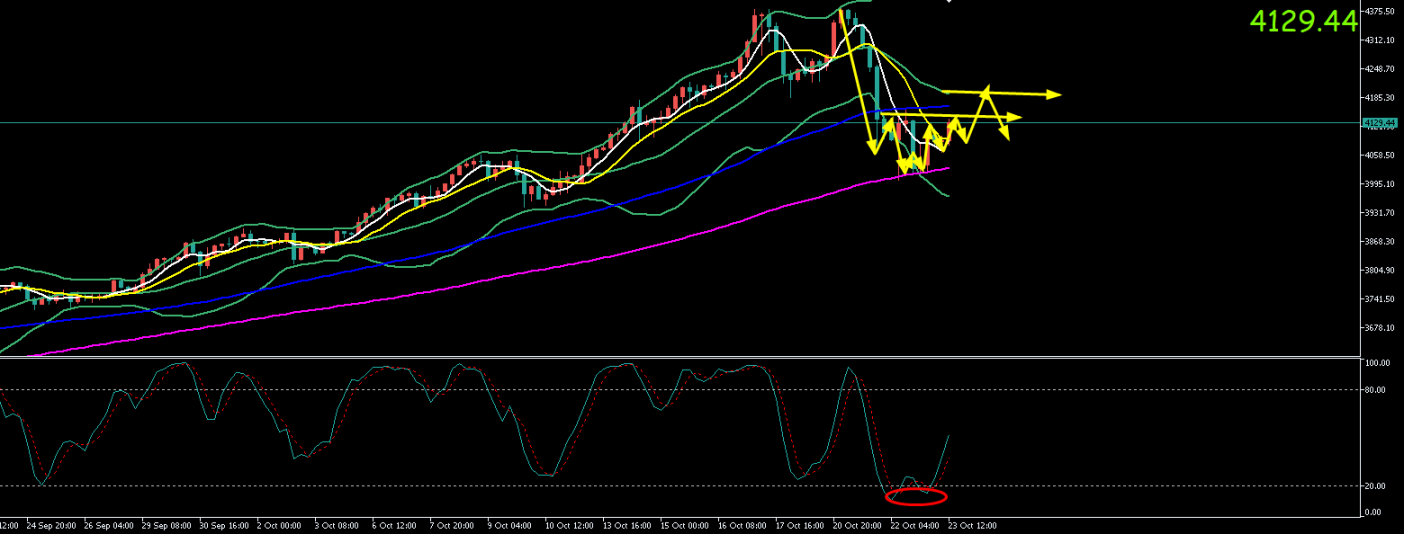Click the 4058.50 price level label
The height and width of the screenshot is (534, 1404).
[x=1378, y=156]
